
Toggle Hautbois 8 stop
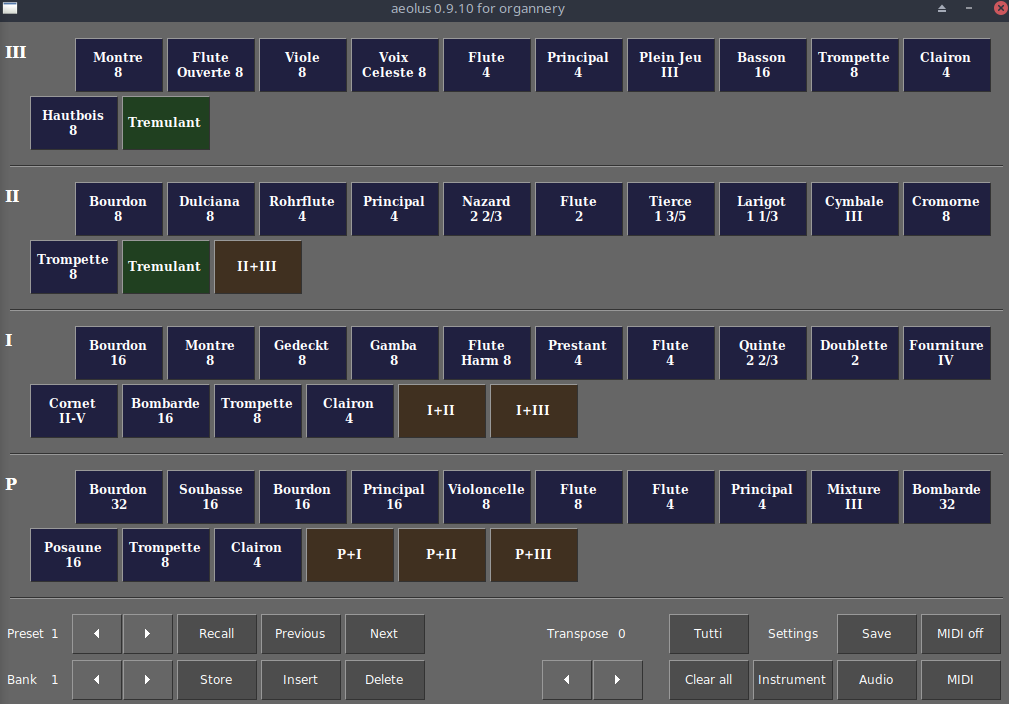click(74, 123)
